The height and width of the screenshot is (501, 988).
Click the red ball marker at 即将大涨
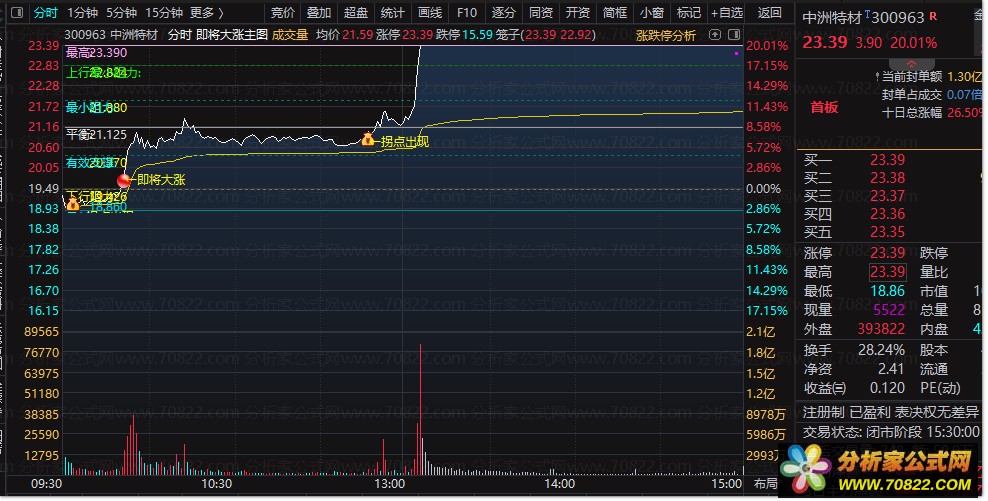click(x=124, y=180)
